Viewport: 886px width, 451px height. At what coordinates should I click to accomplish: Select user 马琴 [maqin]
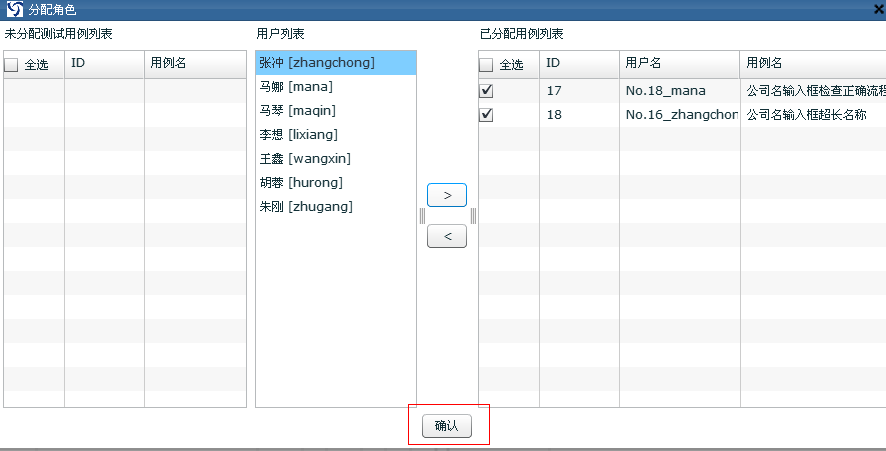(x=297, y=111)
